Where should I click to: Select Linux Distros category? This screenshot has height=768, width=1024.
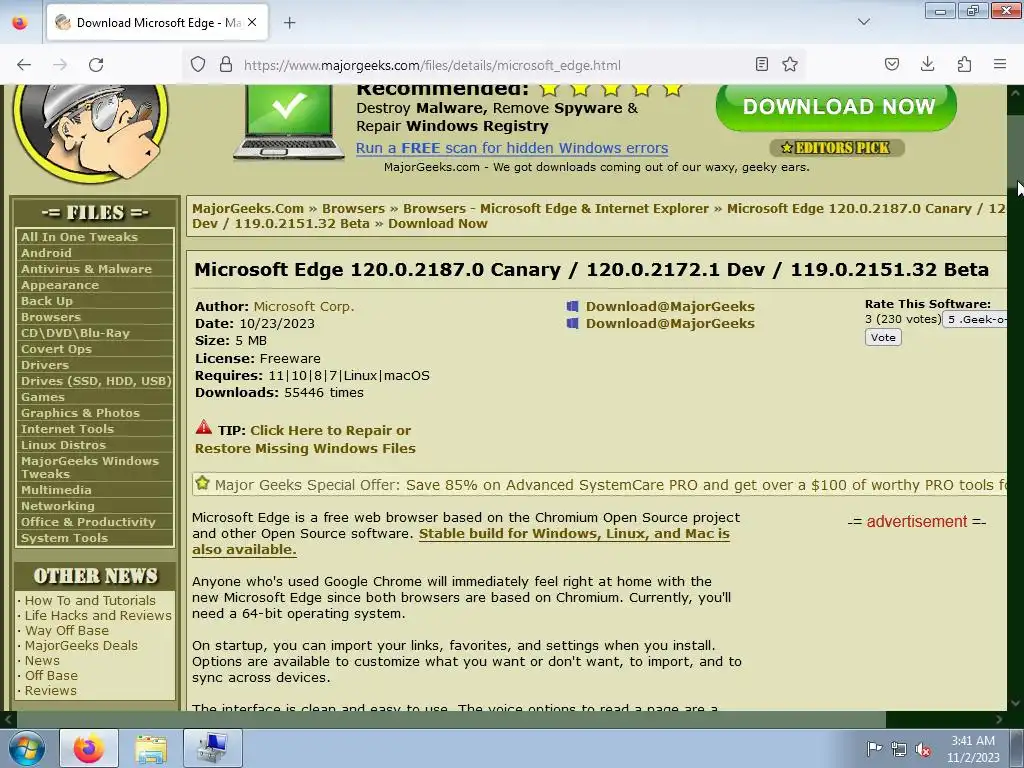[x=63, y=445]
